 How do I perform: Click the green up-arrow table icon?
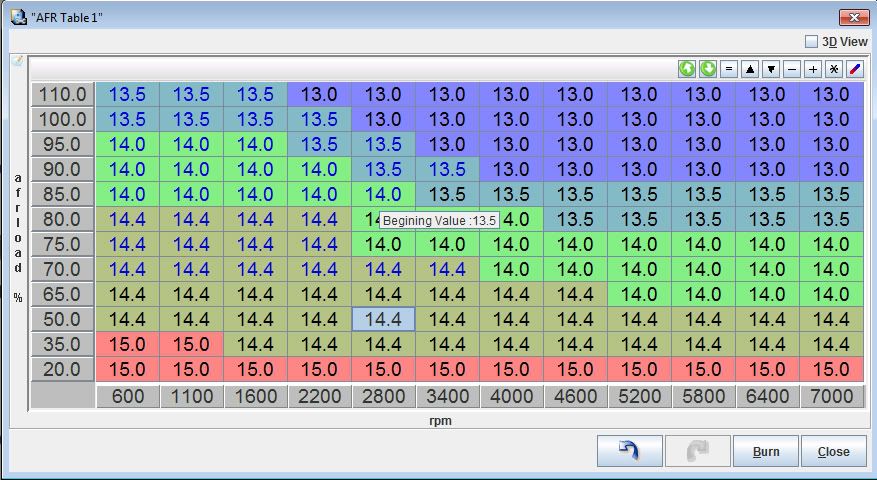(x=687, y=69)
